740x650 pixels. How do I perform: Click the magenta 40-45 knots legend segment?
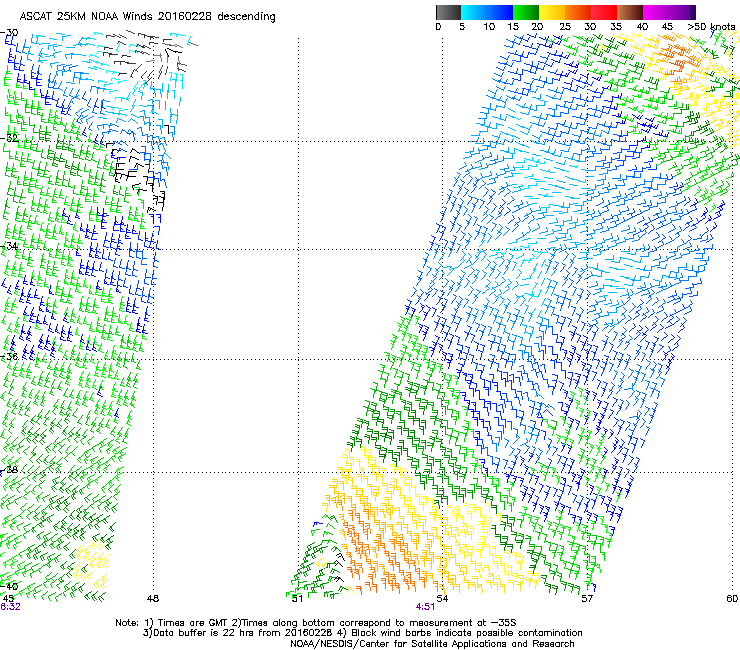[x=656, y=12]
